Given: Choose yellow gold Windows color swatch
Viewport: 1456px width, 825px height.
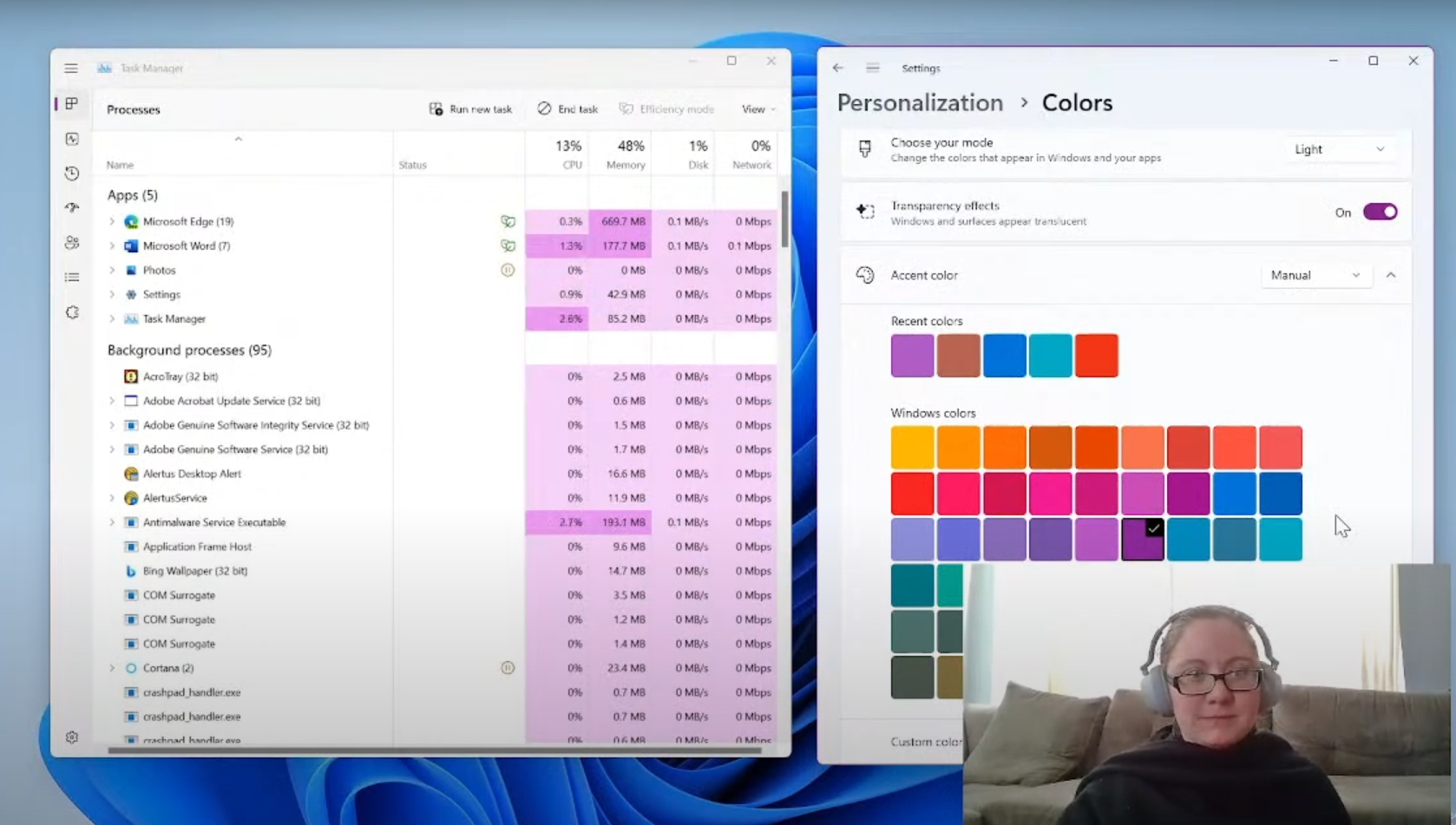Looking at the screenshot, I should pyautogui.click(x=912, y=448).
